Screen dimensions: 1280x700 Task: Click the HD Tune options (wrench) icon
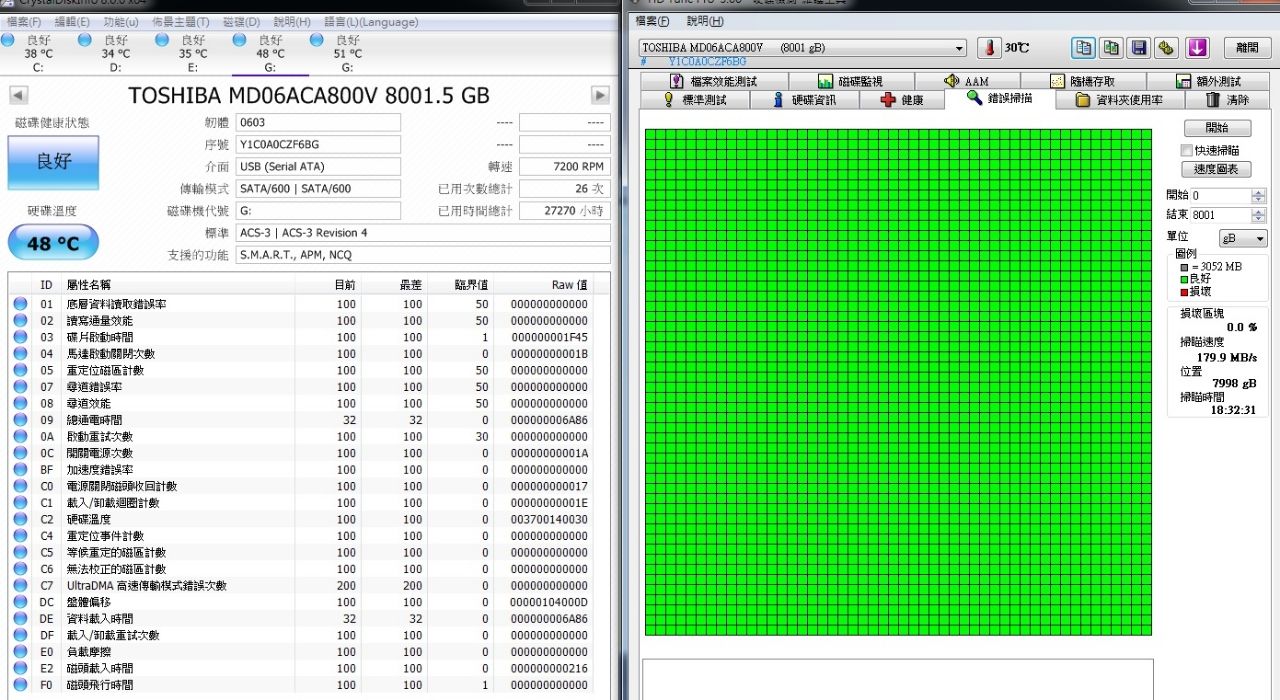click(x=1166, y=48)
